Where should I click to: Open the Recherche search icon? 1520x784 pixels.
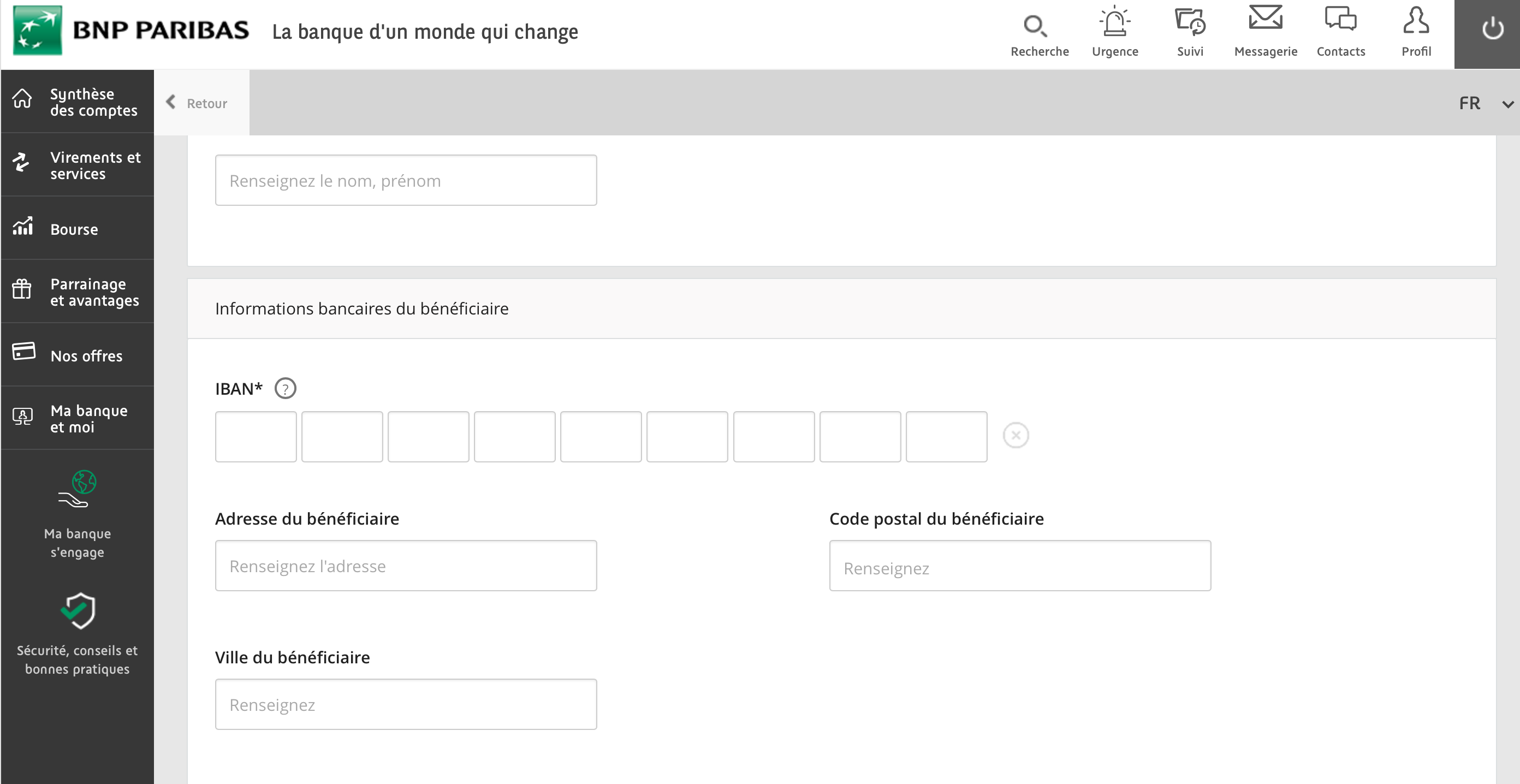coord(1035,25)
